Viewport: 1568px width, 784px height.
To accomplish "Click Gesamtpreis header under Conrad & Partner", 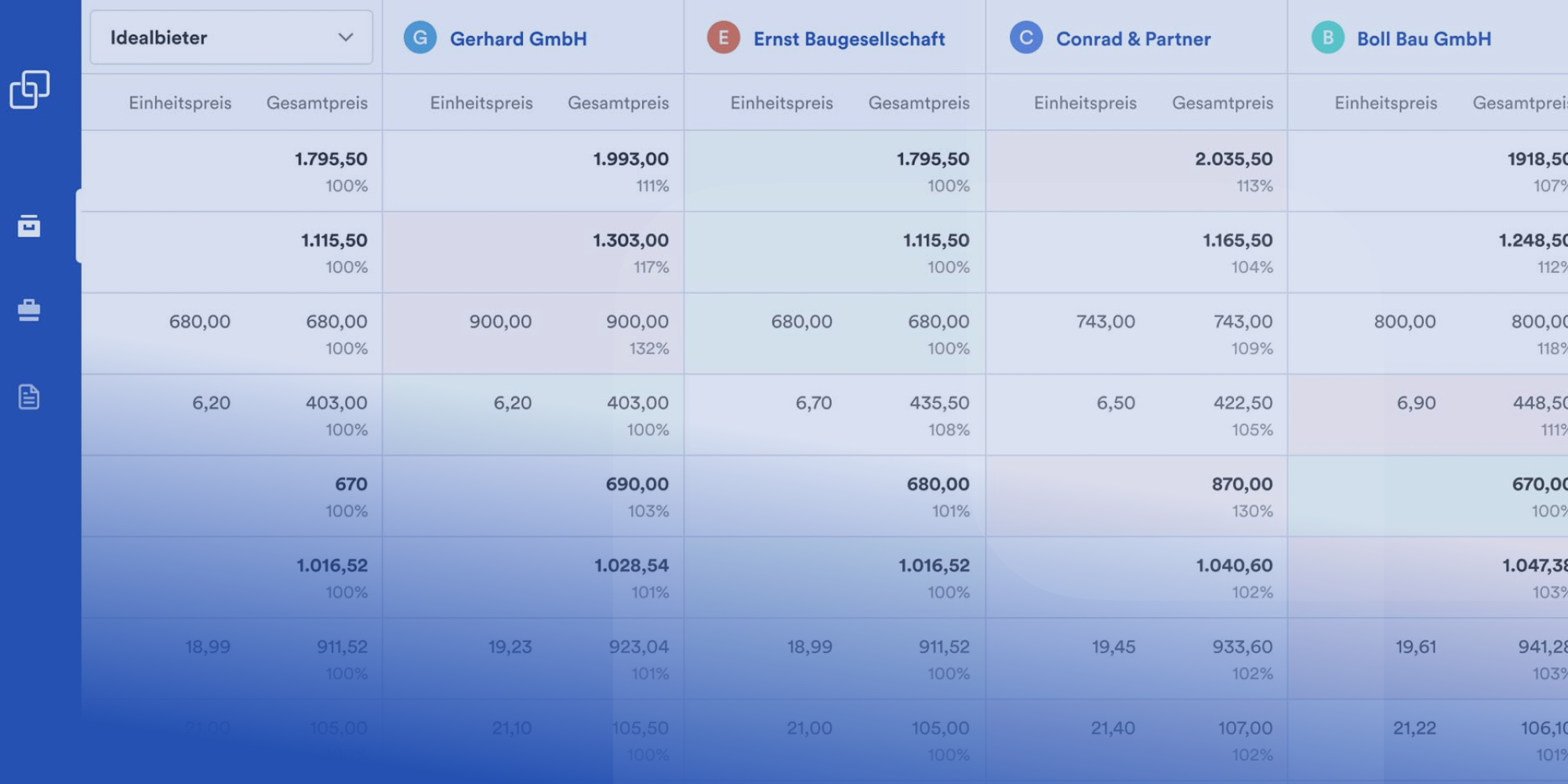I will tap(1222, 103).
